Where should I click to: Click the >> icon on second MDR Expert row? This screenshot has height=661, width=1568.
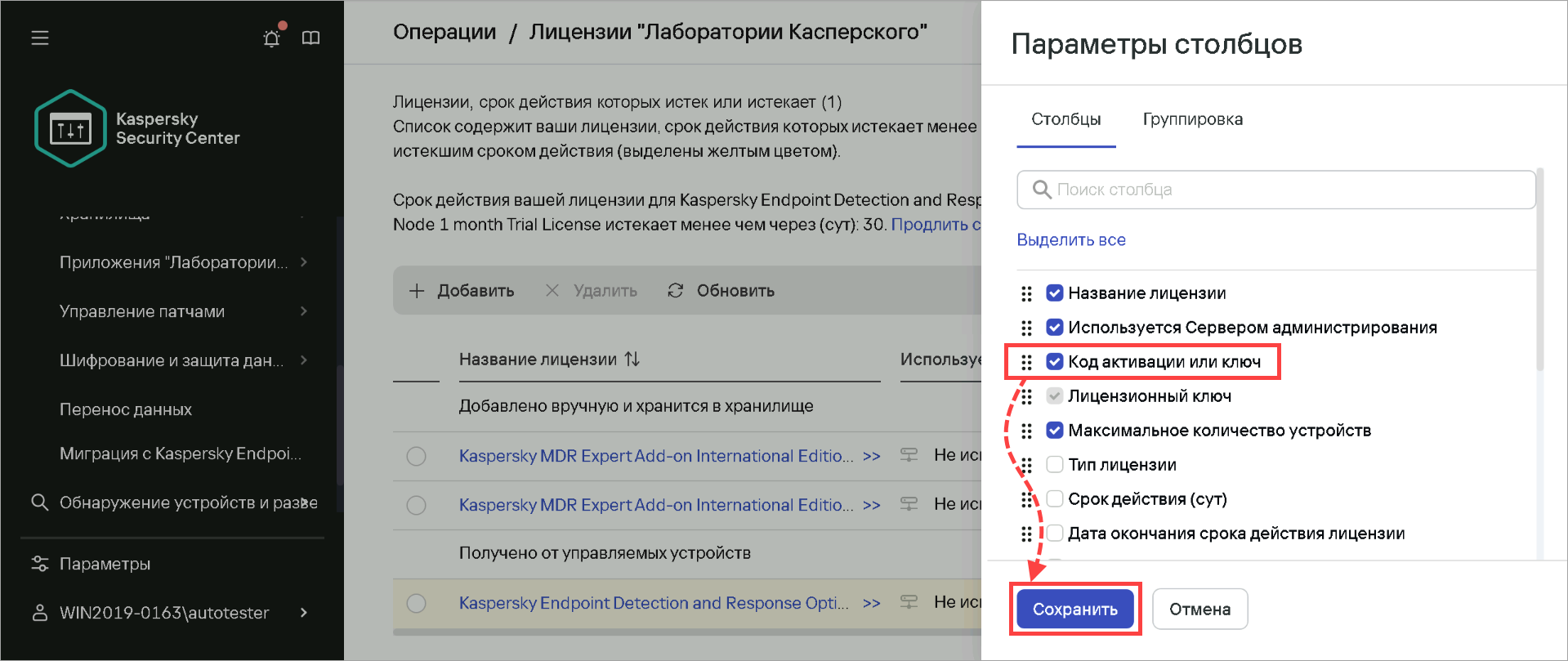pyautogui.click(x=872, y=505)
